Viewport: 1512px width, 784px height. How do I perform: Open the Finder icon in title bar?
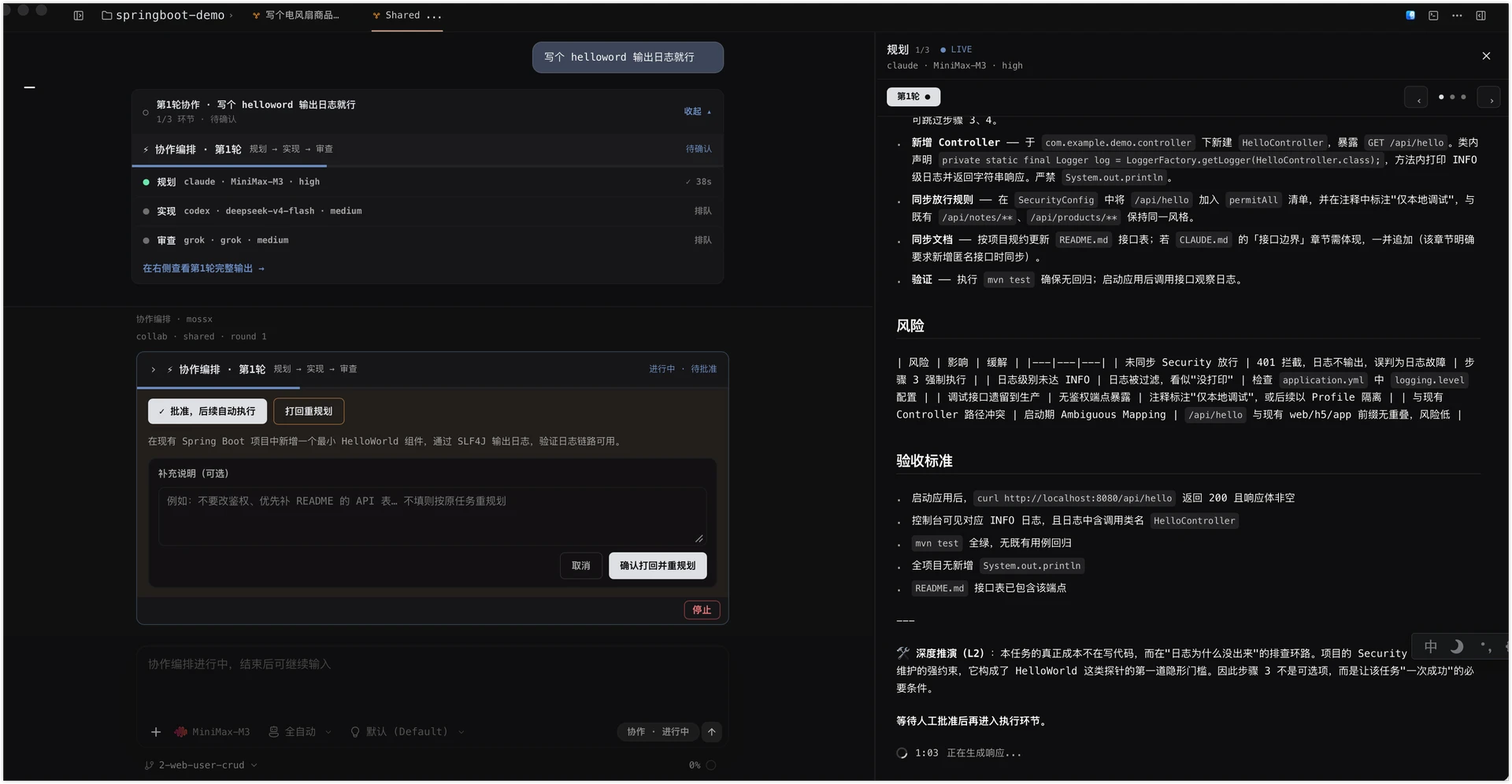(1410, 16)
